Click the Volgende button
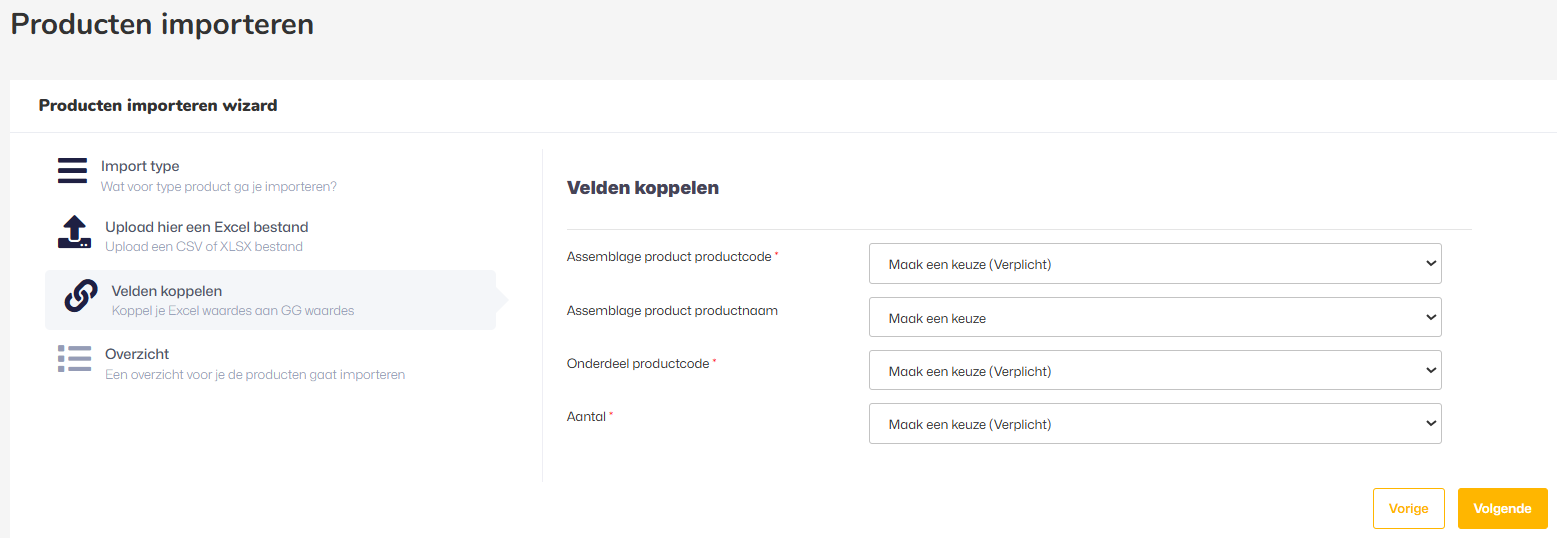Image resolution: width=1557 pixels, height=538 pixels. [1502, 508]
